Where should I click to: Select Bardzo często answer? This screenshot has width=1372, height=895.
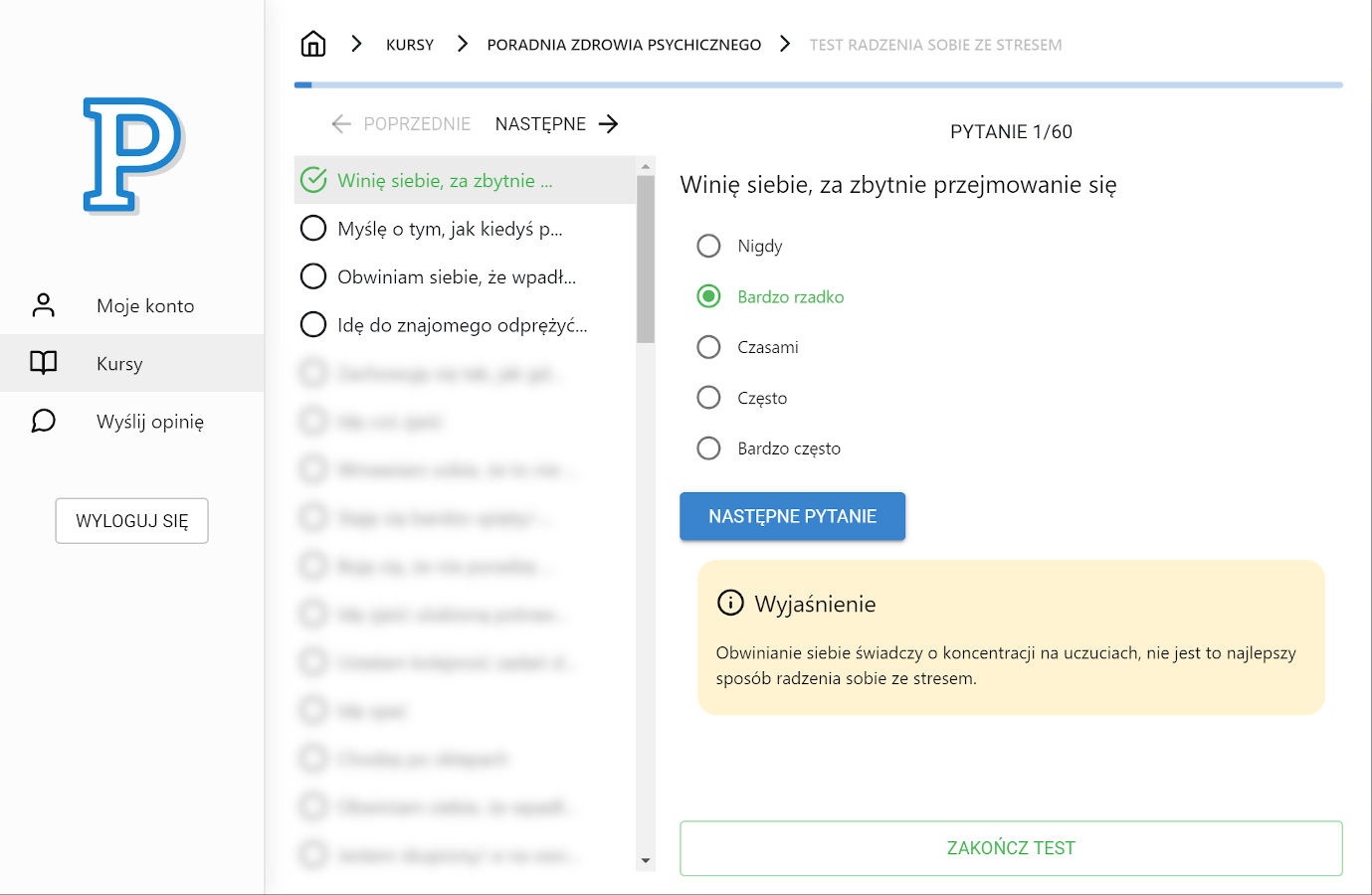pos(708,448)
